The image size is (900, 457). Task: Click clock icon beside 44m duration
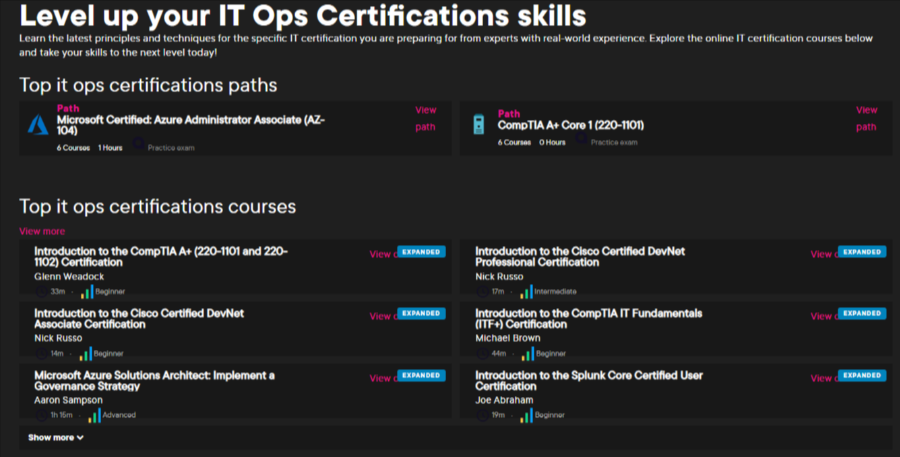(x=483, y=354)
